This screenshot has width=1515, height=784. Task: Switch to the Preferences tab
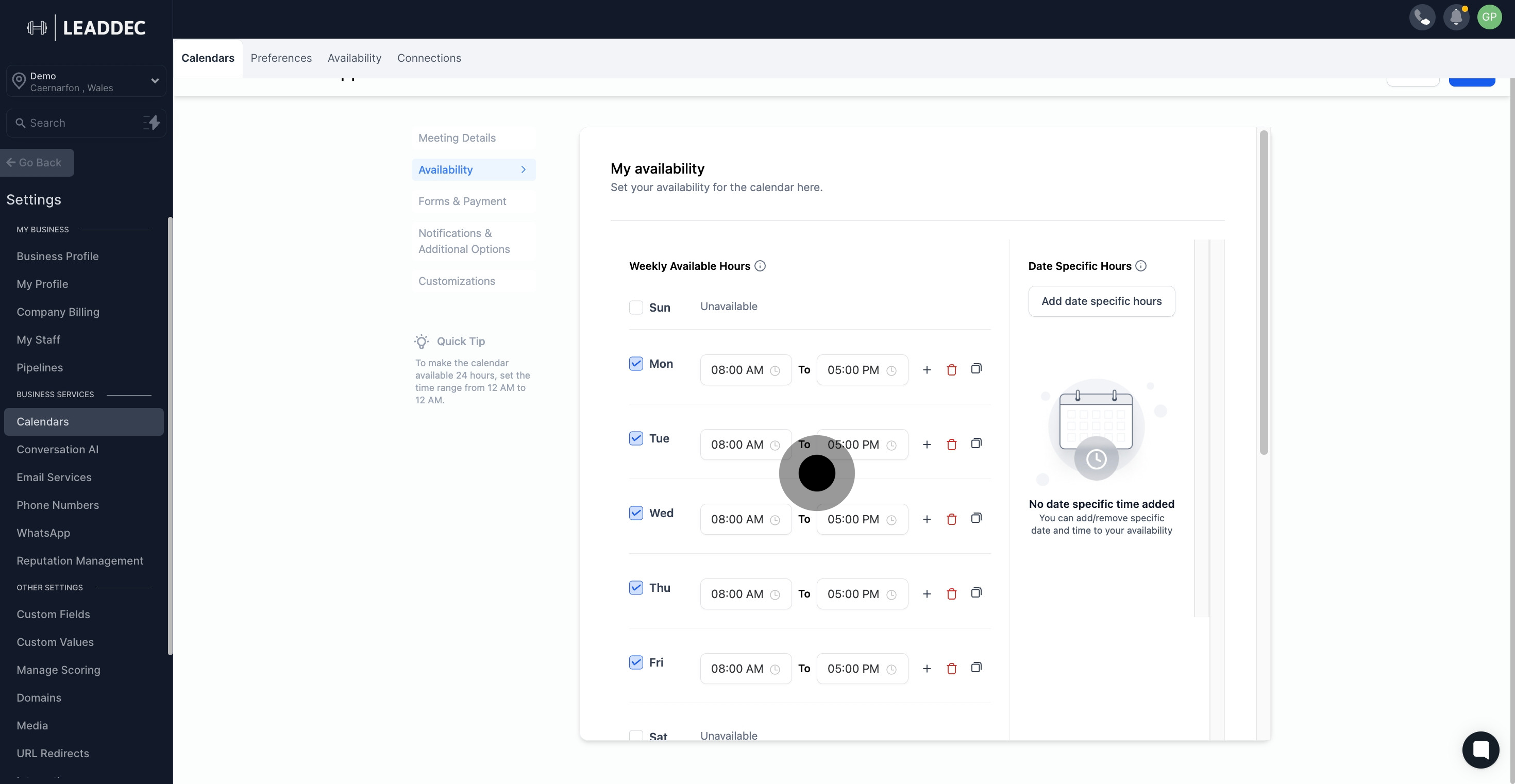pyautogui.click(x=280, y=58)
